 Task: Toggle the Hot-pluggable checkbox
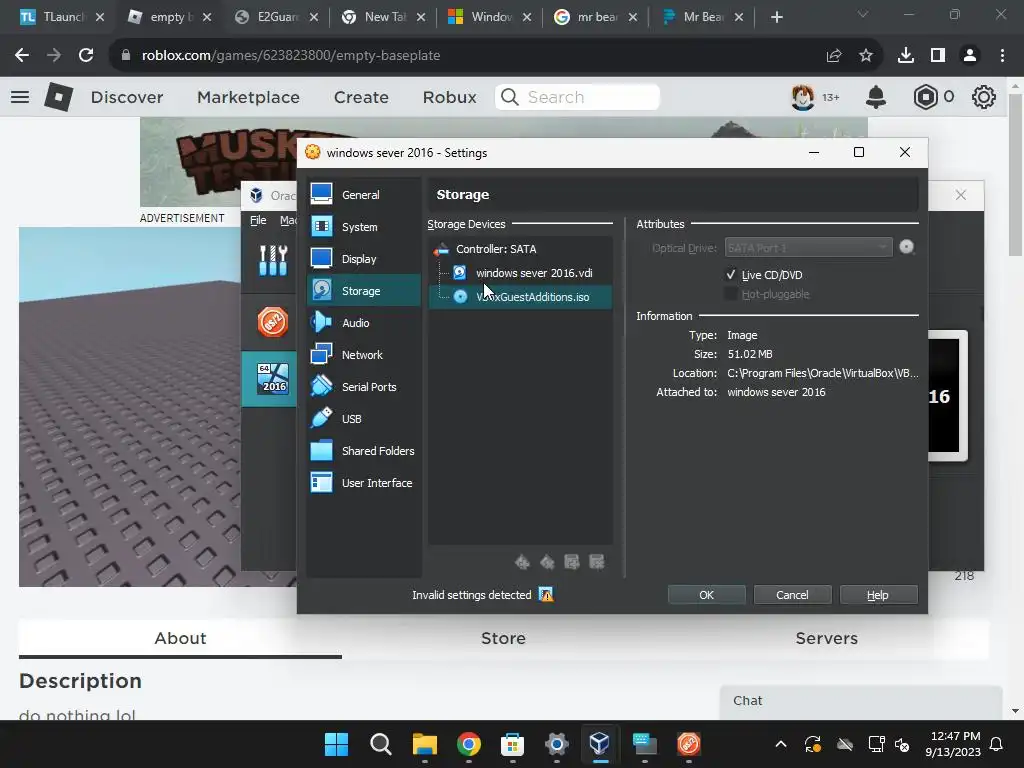(x=731, y=294)
